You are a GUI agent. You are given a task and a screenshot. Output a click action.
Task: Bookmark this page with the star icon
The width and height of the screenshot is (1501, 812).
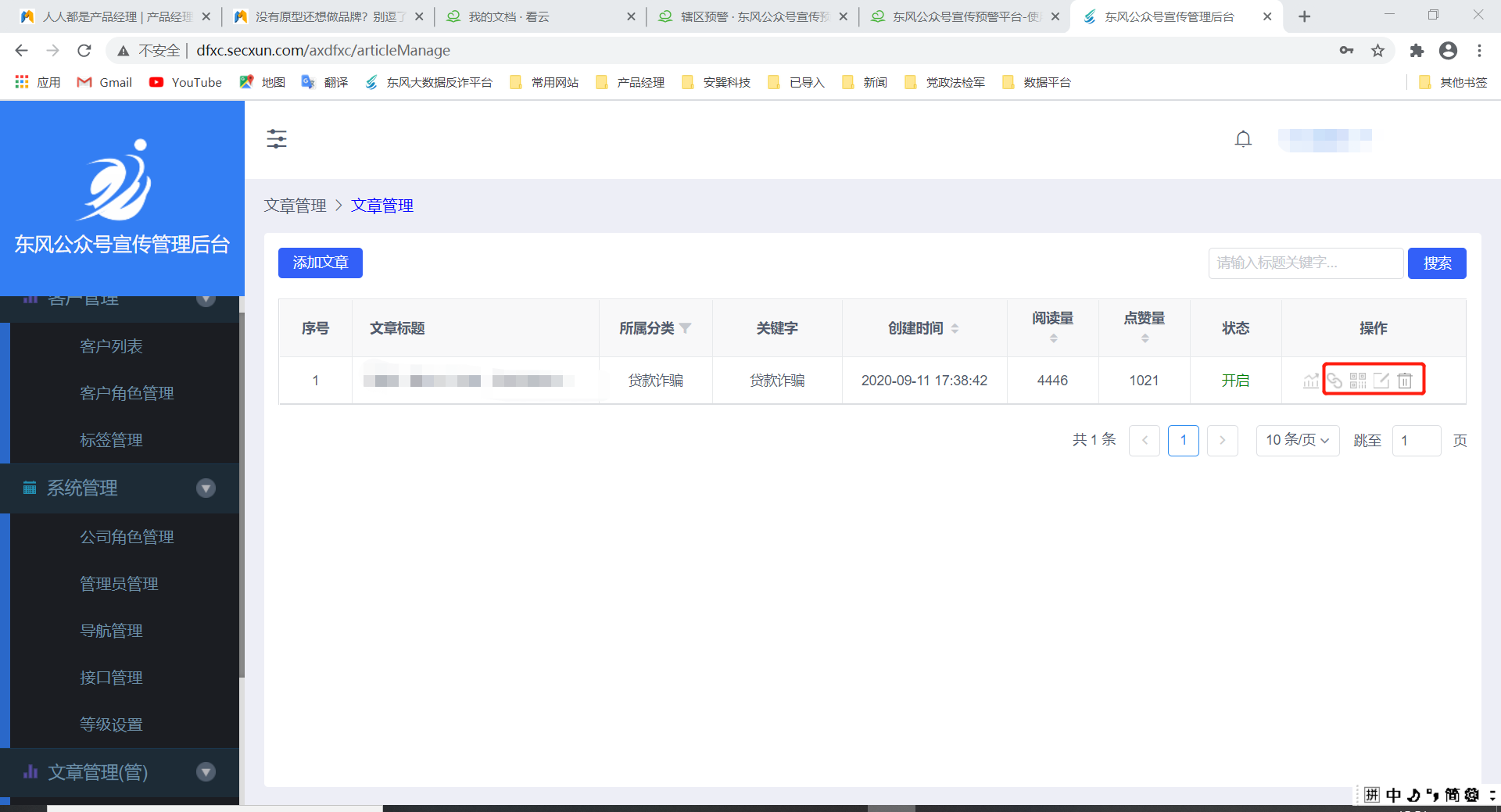point(1377,51)
